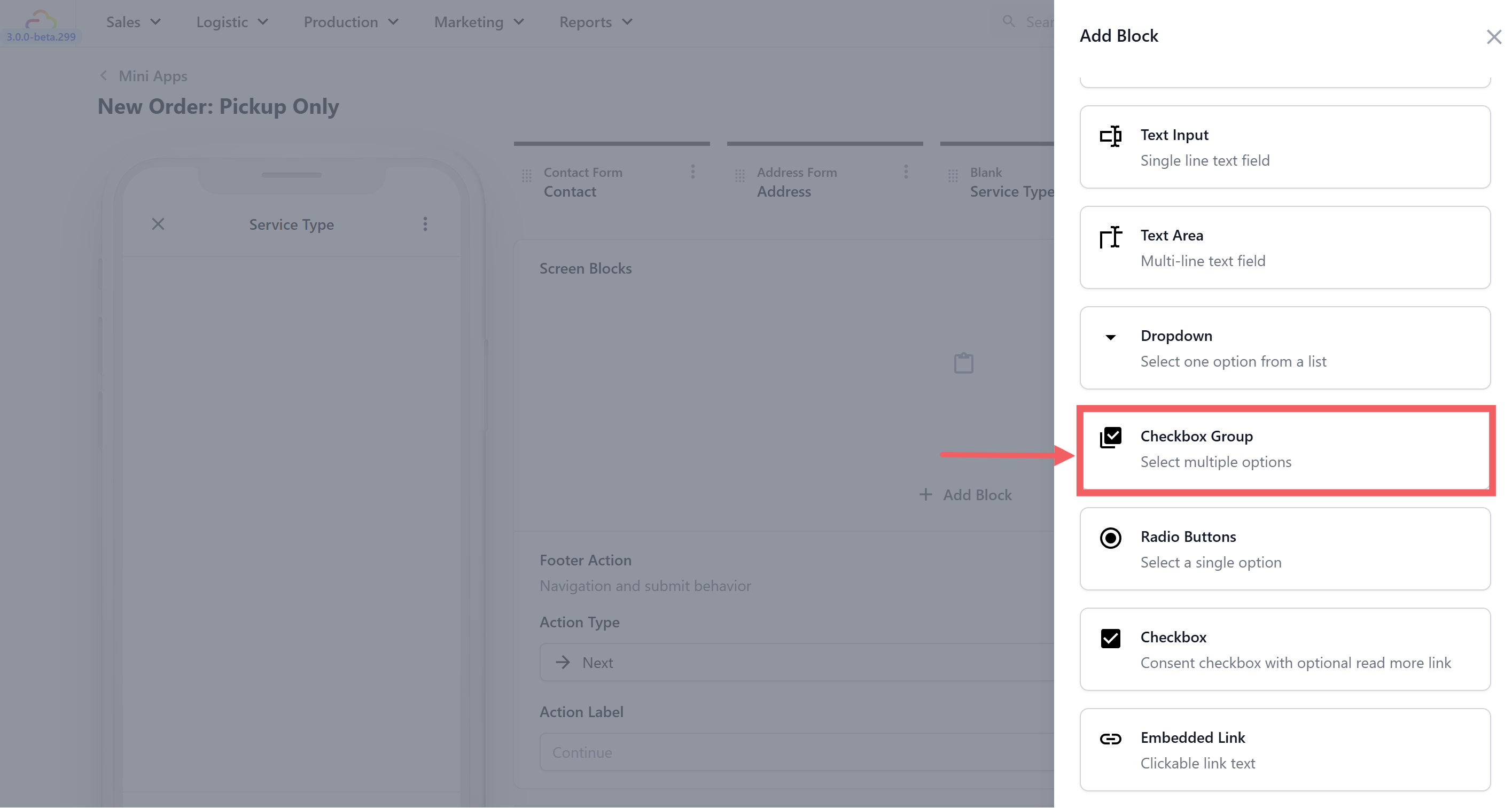Open the Sales dropdown menu

coord(133,22)
